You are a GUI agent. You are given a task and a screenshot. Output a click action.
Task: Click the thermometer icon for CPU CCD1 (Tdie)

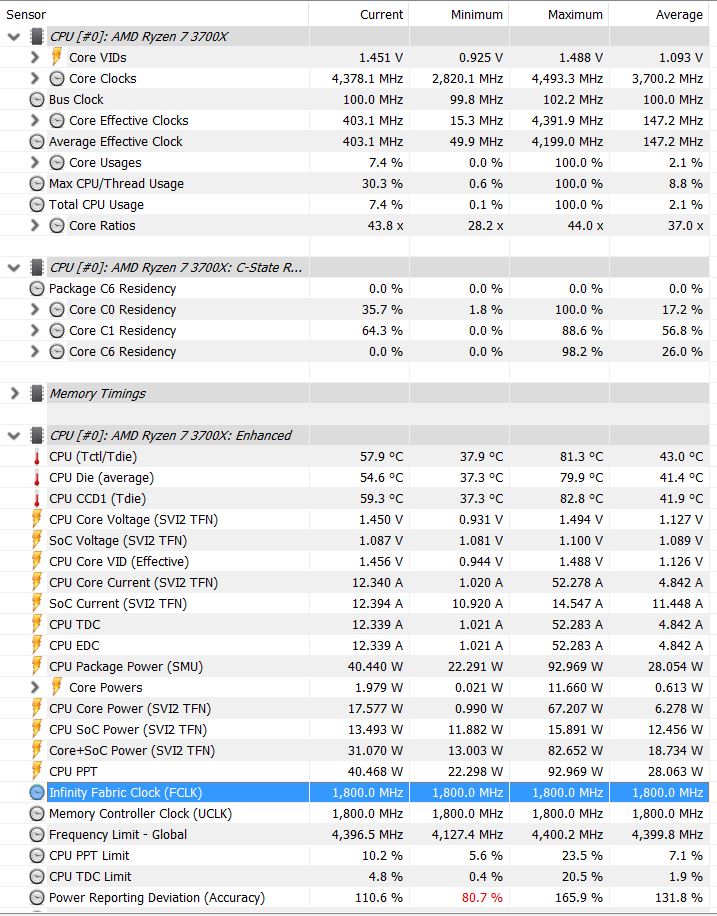pos(37,499)
